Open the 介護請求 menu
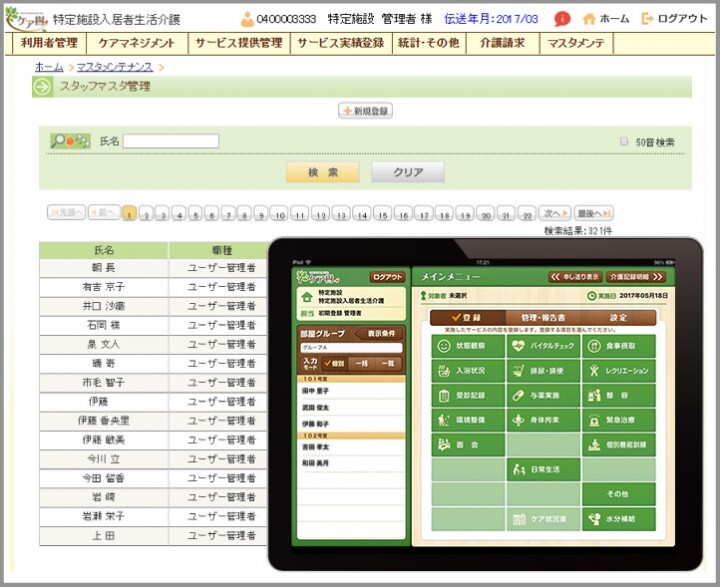This screenshot has width=720, height=587. point(502,43)
